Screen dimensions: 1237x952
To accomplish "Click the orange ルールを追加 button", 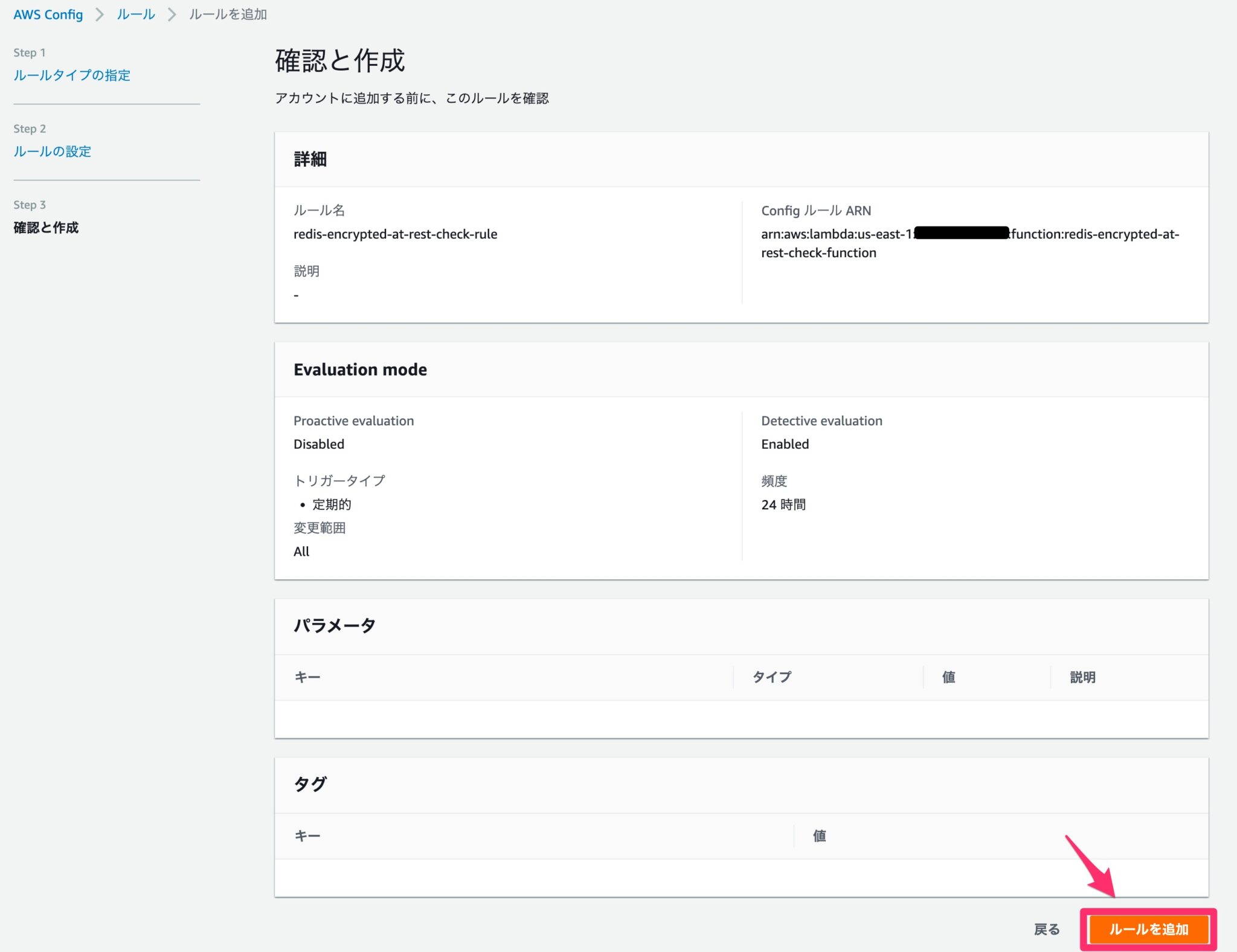I will 1148,929.
